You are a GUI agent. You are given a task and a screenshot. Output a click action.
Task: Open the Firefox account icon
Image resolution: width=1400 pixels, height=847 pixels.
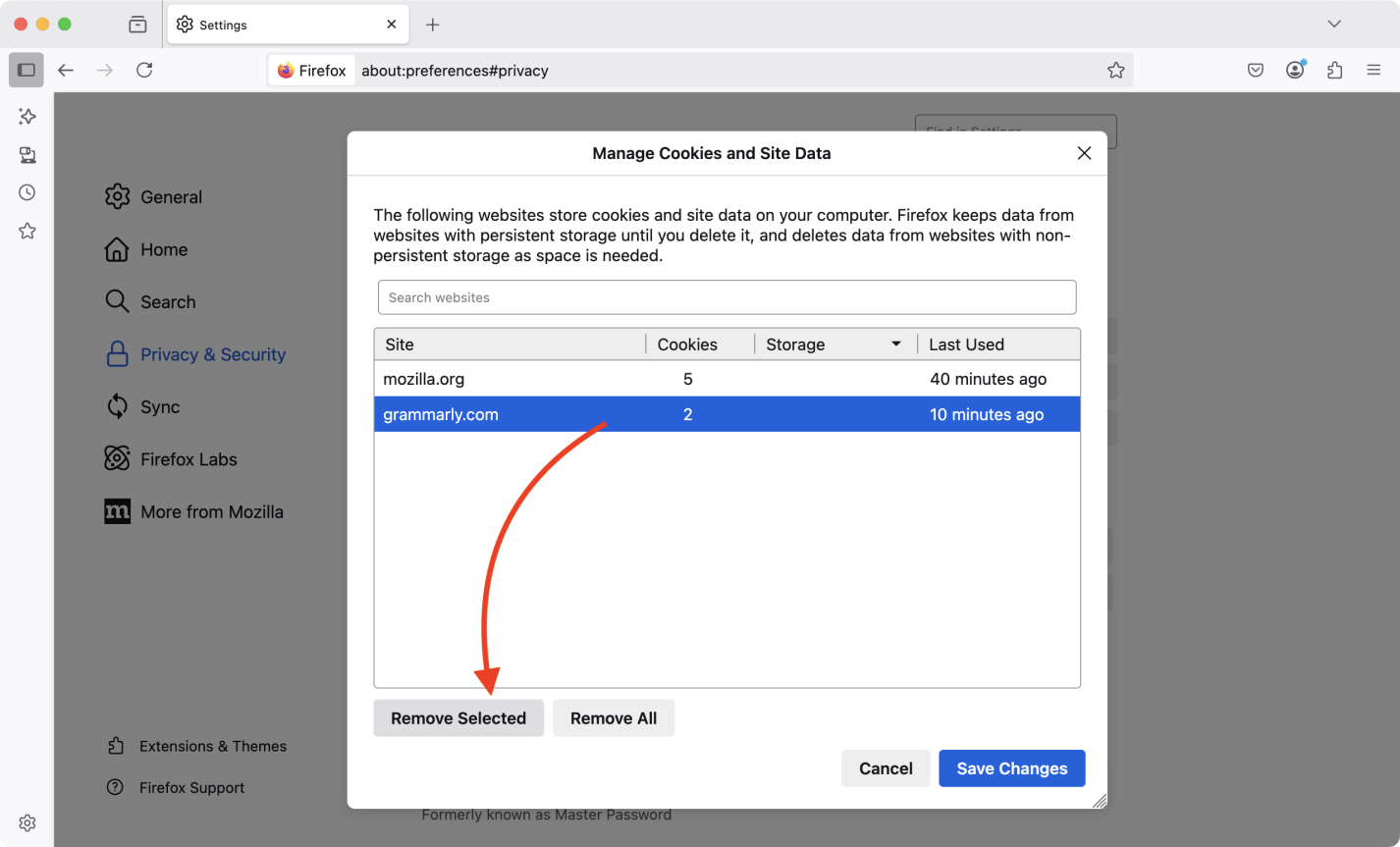[1295, 70]
